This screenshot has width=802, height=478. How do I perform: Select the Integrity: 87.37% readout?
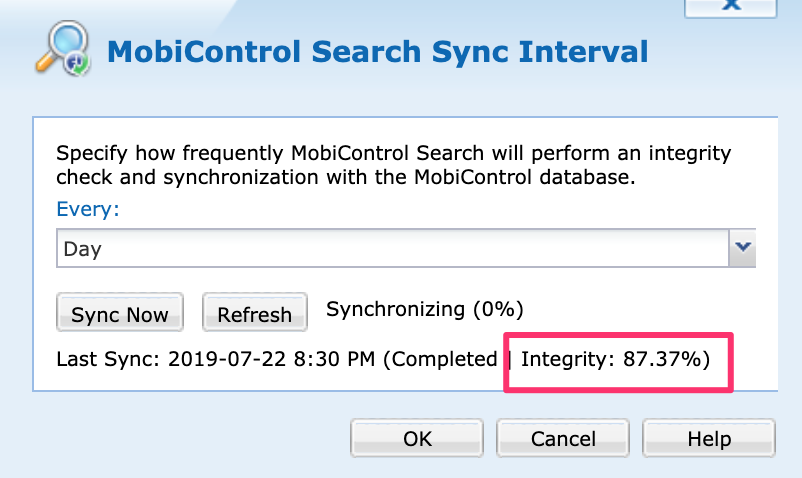tap(615, 359)
